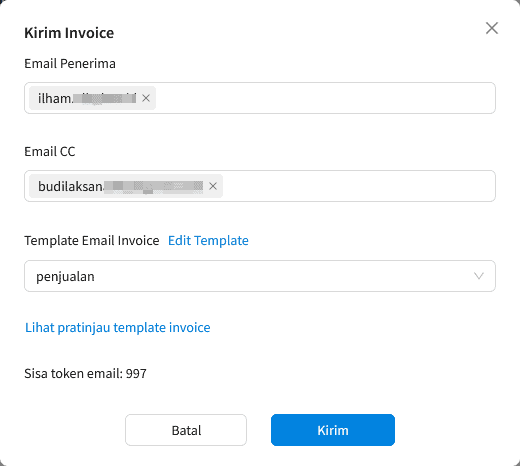Select the budilaksan email chip
Viewport: 520px width, 466px height.
pyautogui.click(x=120, y=186)
